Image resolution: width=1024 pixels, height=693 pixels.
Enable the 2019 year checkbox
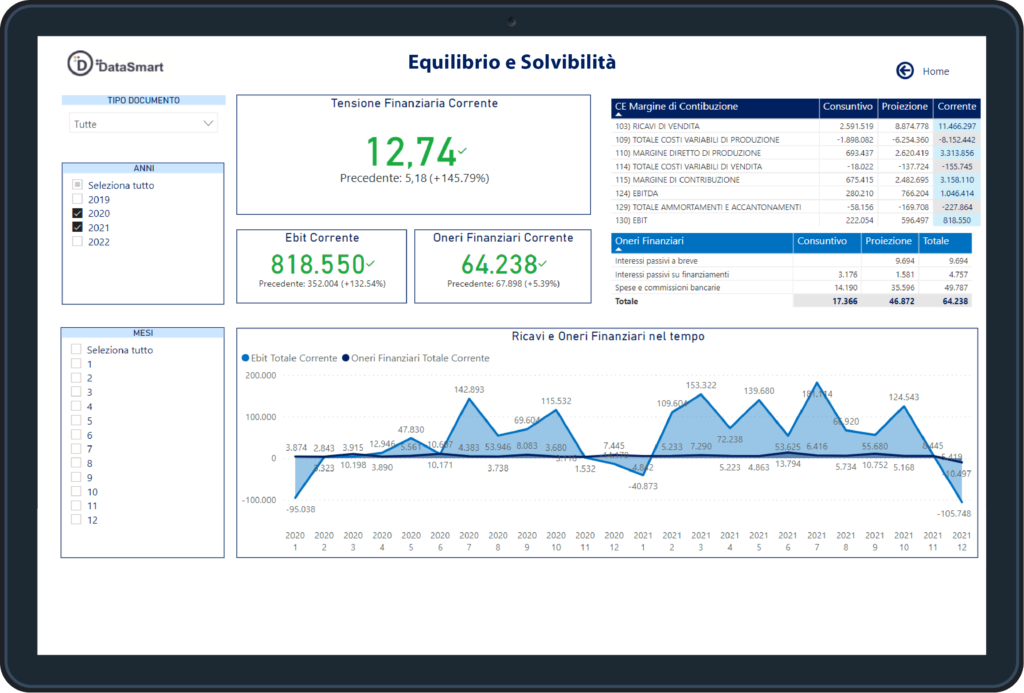(77, 199)
